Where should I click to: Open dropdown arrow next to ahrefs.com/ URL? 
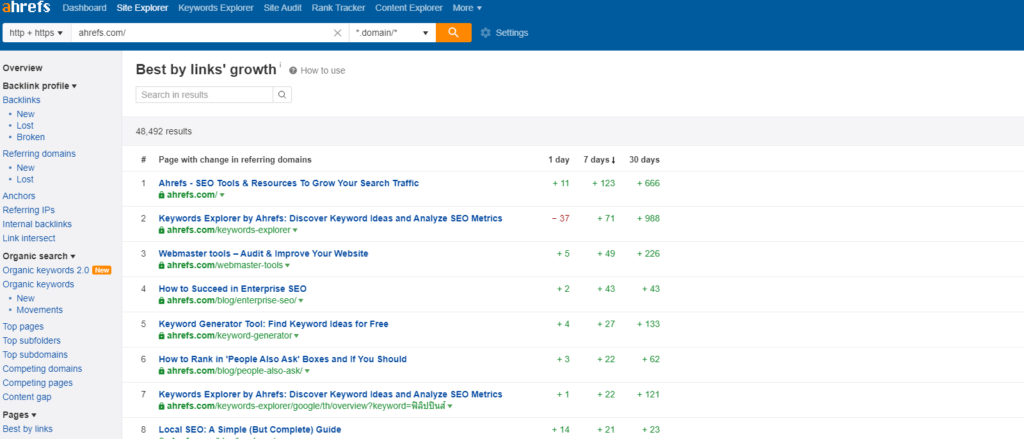click(222, 195)
